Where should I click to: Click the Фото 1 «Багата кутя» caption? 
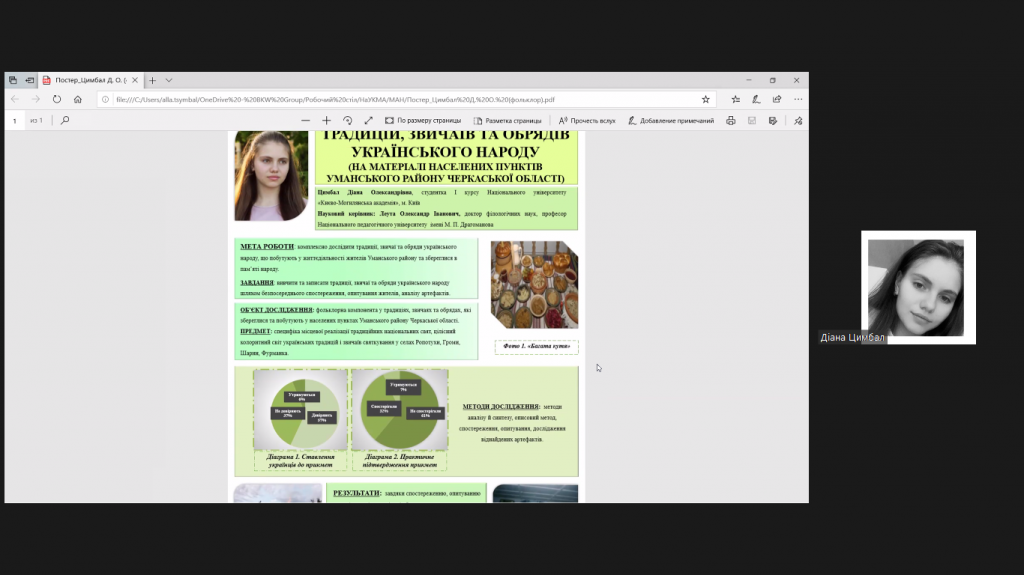tap(537, 346)
